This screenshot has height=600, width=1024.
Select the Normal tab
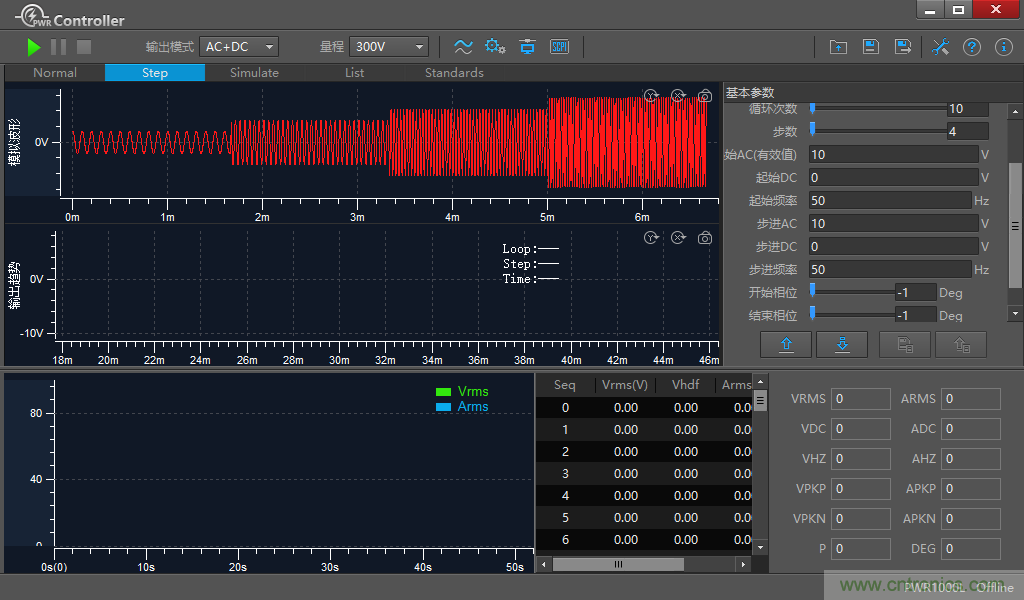[x=55, y=73]
